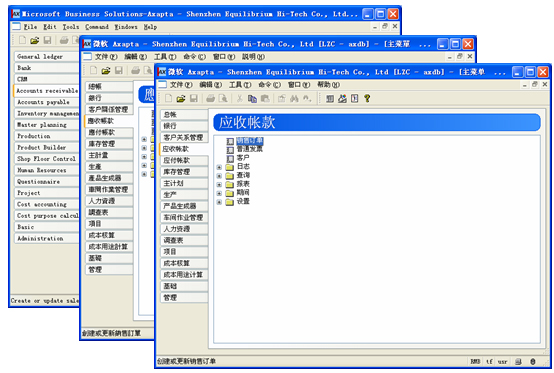Click grid icon left of paint icon
Image resolution: width=554 pixels, height=373 pixels.
click(x=330, y=99)
